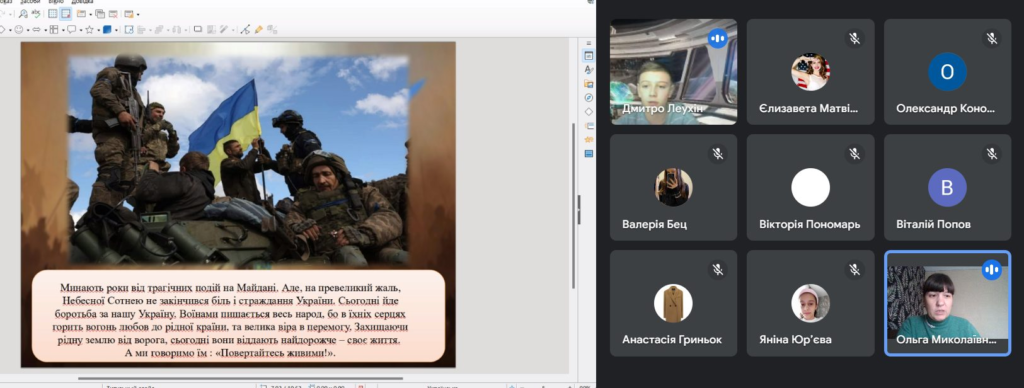Open the Довідка menu
Viewport: 1024px width, 388px height.
[x=82, y=2]
